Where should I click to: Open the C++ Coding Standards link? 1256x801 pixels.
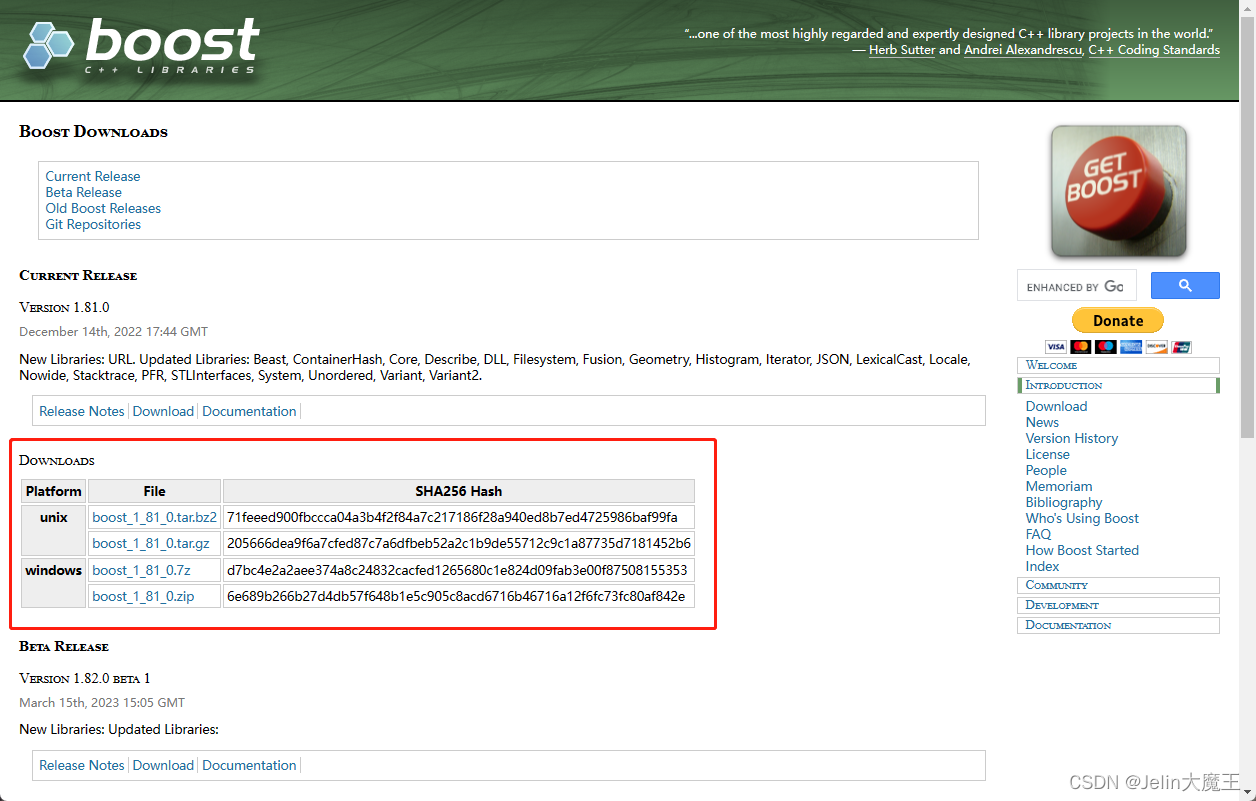tap(1154, 50)
